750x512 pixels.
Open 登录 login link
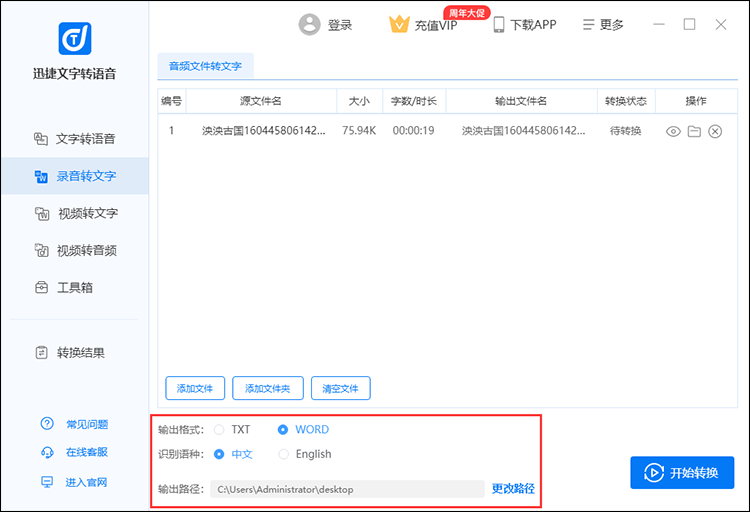tap(340, 25)
